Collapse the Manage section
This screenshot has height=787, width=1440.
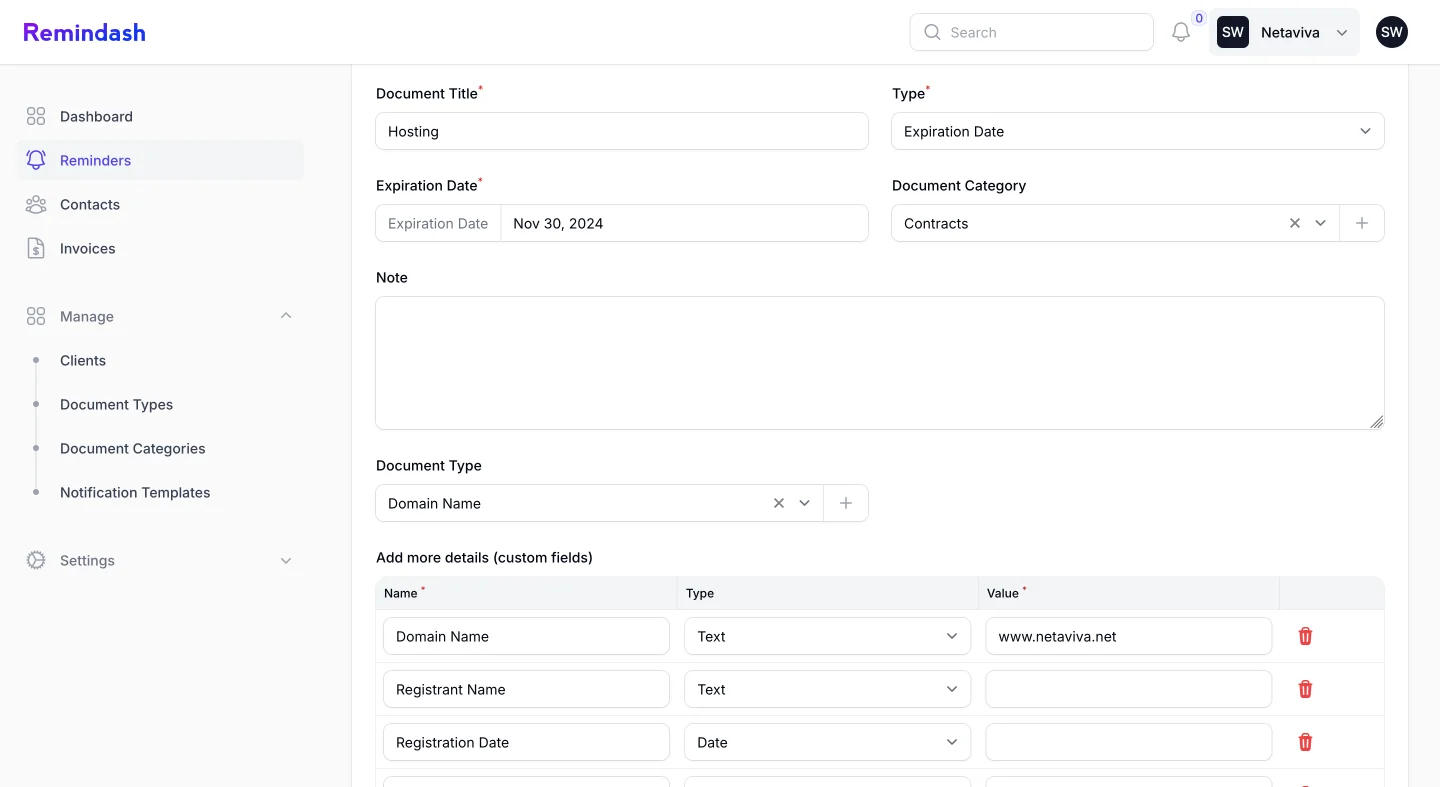[286, 316]
